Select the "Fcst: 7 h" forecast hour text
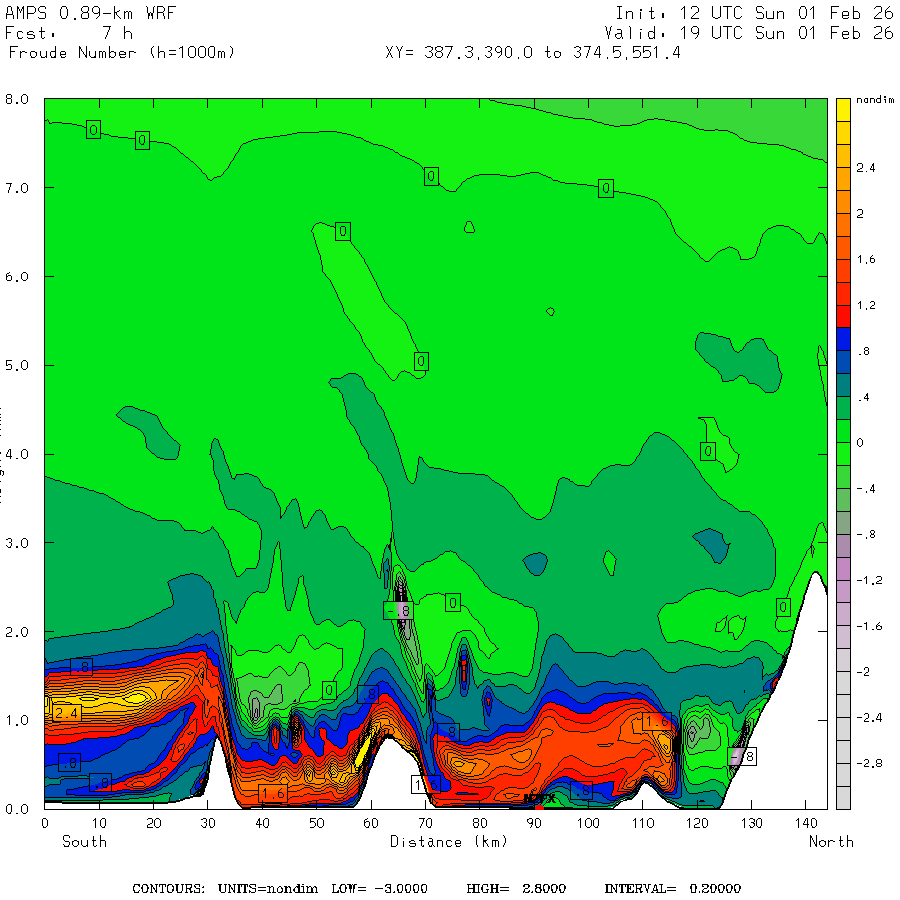The width and height of the screenshot is (900, 900). click(69, 33)
